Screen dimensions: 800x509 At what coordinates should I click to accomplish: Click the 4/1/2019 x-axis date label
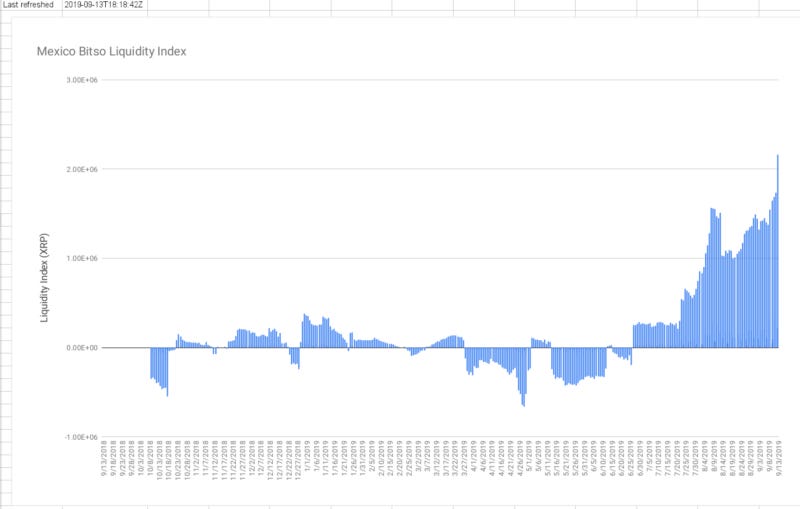473,456
